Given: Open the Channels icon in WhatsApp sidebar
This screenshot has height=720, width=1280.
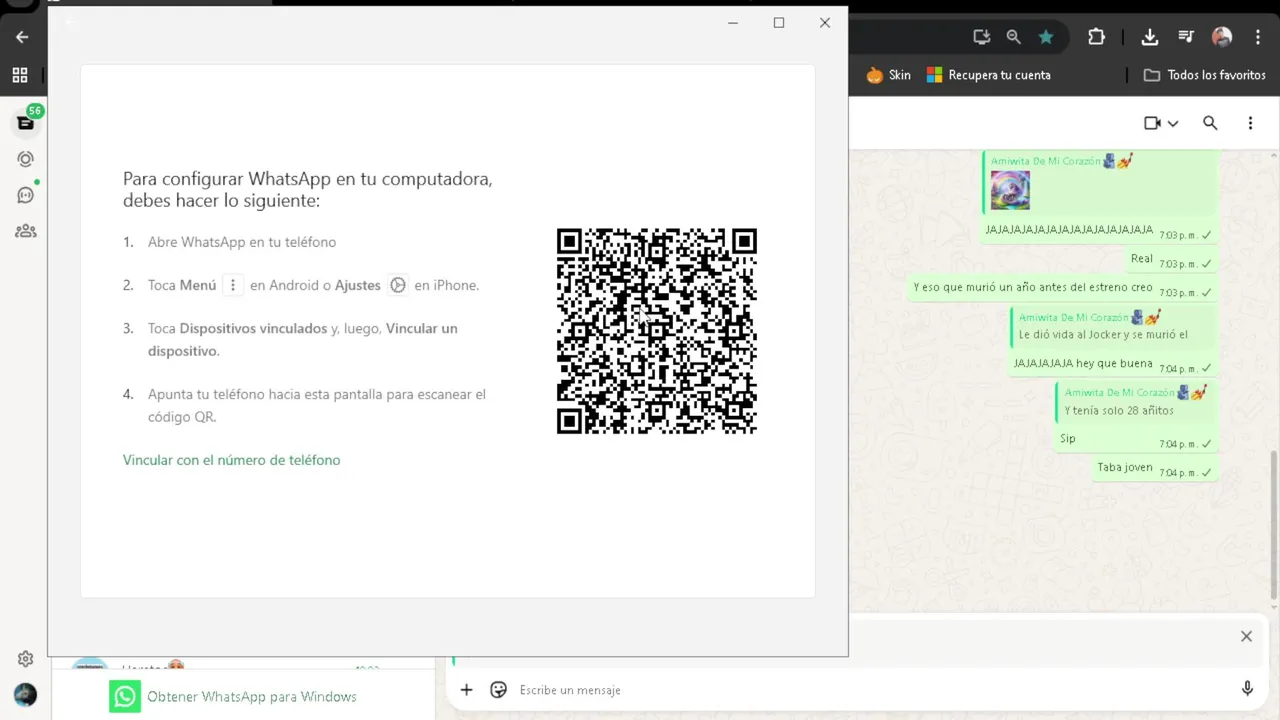Looking at the screenshot, I should point(26,195).
